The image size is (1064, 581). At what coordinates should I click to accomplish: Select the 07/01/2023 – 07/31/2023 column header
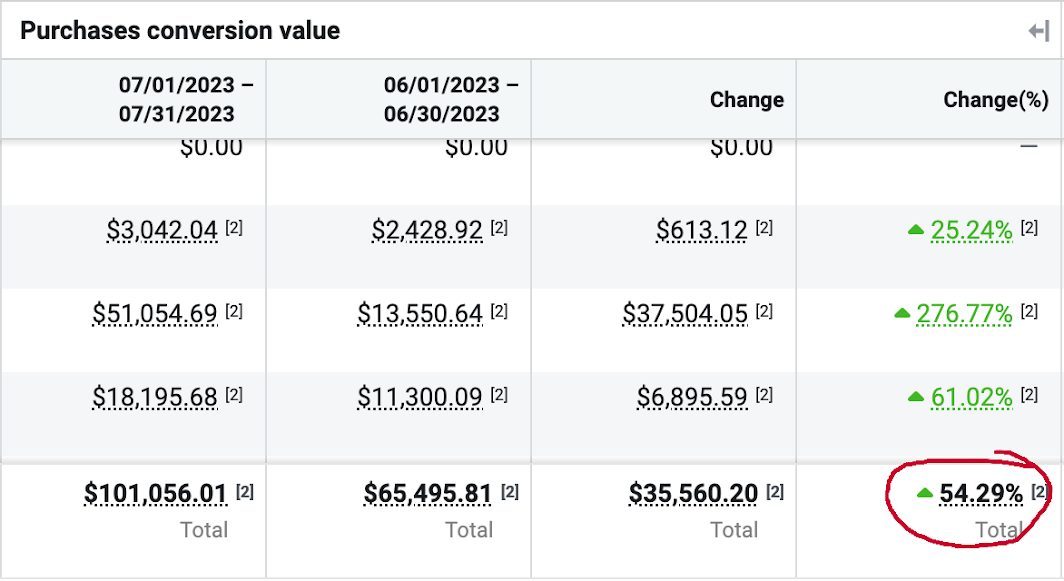click(186, 99)
